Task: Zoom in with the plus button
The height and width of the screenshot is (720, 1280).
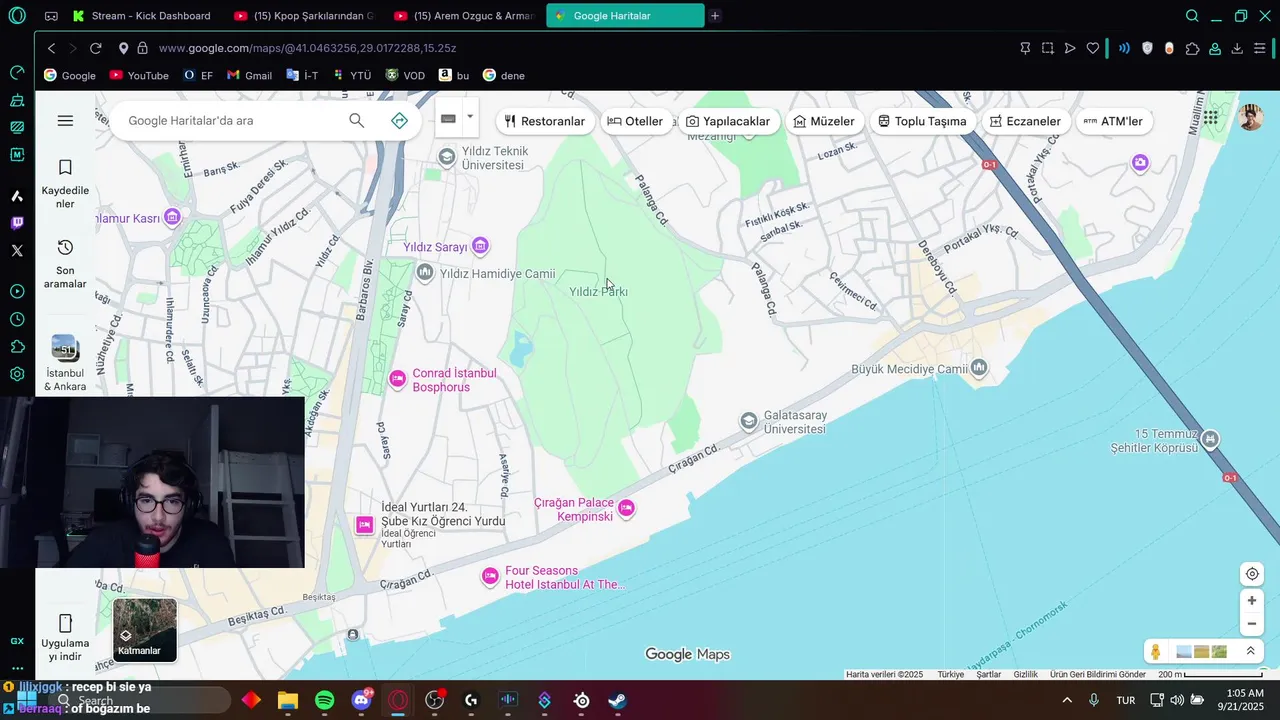Action: (1251, 601)
